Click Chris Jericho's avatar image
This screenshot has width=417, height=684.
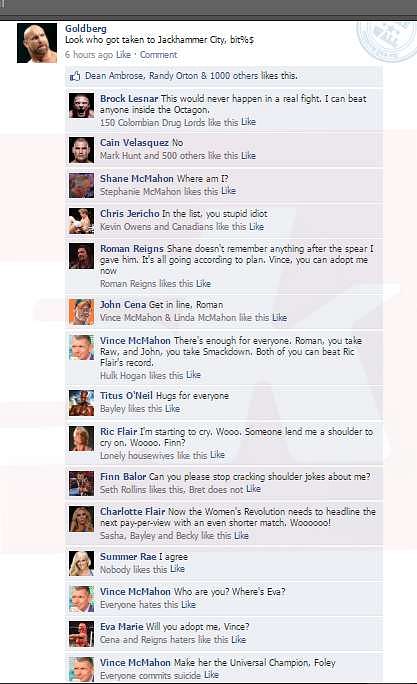pos(81,221)
